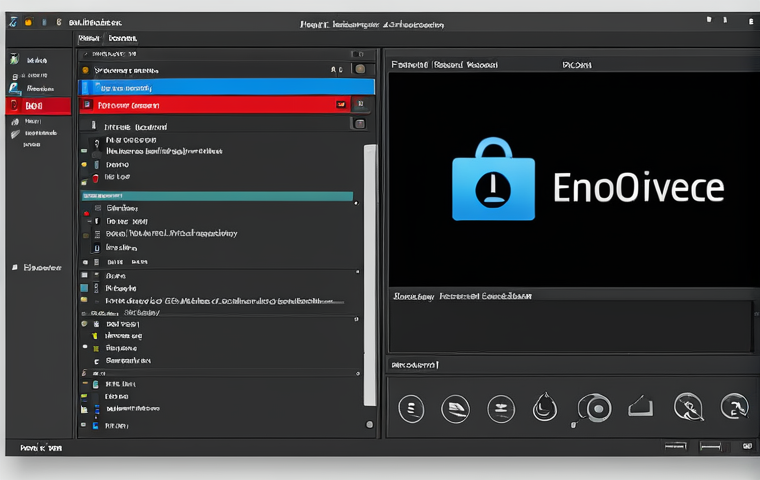Click the orange circle icon in the list
Screen dimensions: 760x480
85,70
